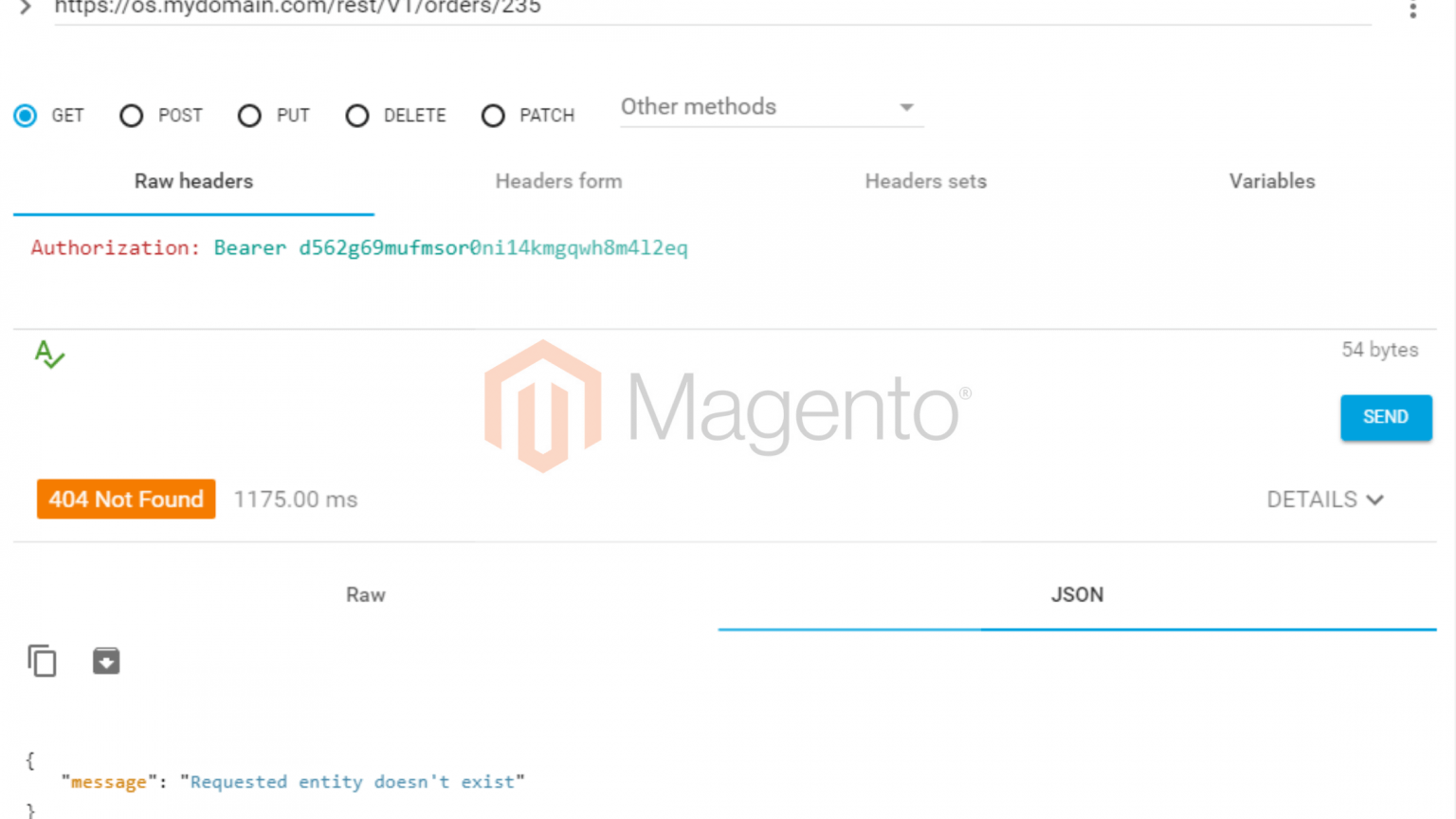Select the GET method radio button

(x=26, y=116)
